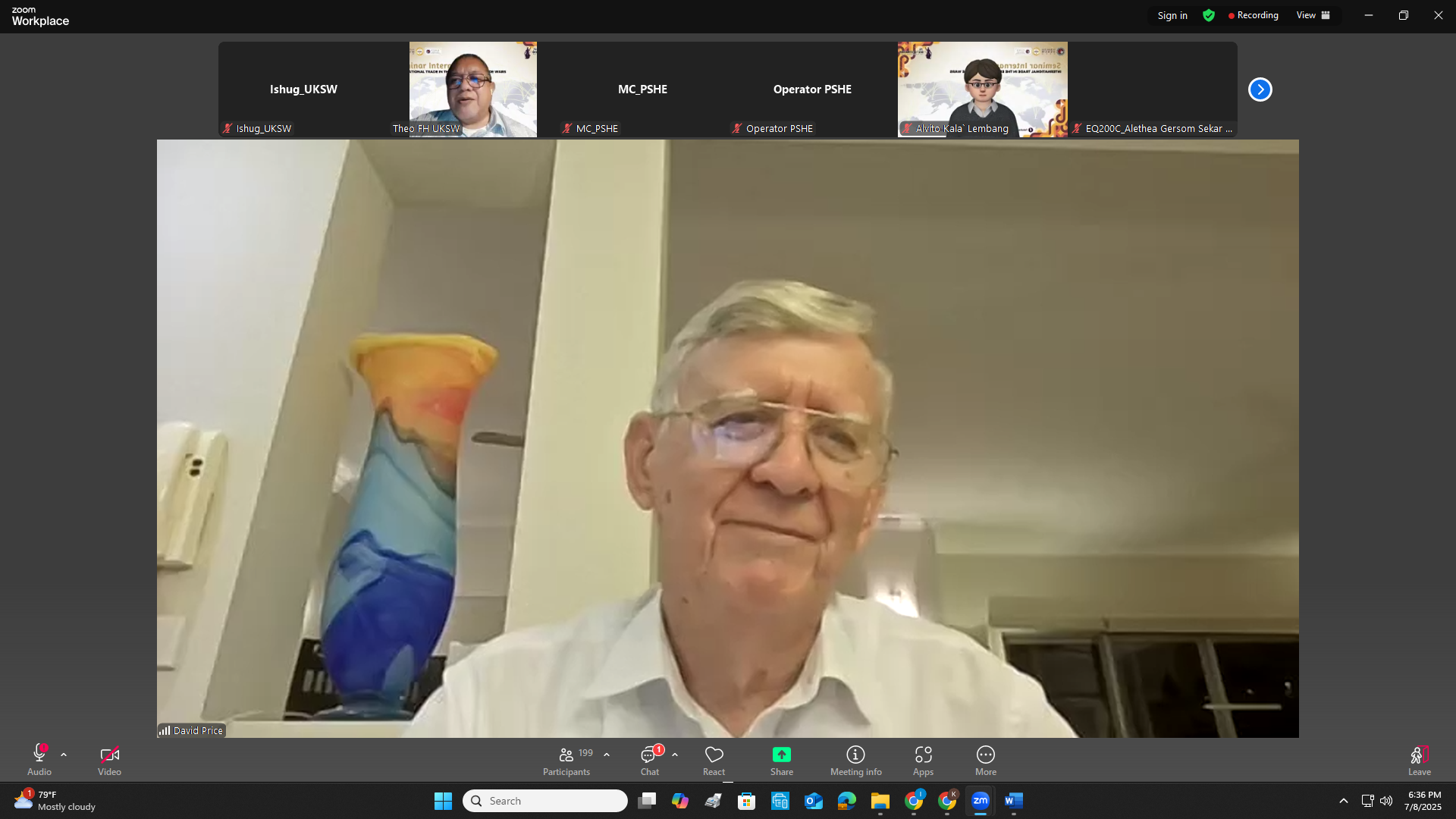Click the Sign in button
Image resolution: width=1456 pixels, height=819 pixels.
tap(1172, 15)
